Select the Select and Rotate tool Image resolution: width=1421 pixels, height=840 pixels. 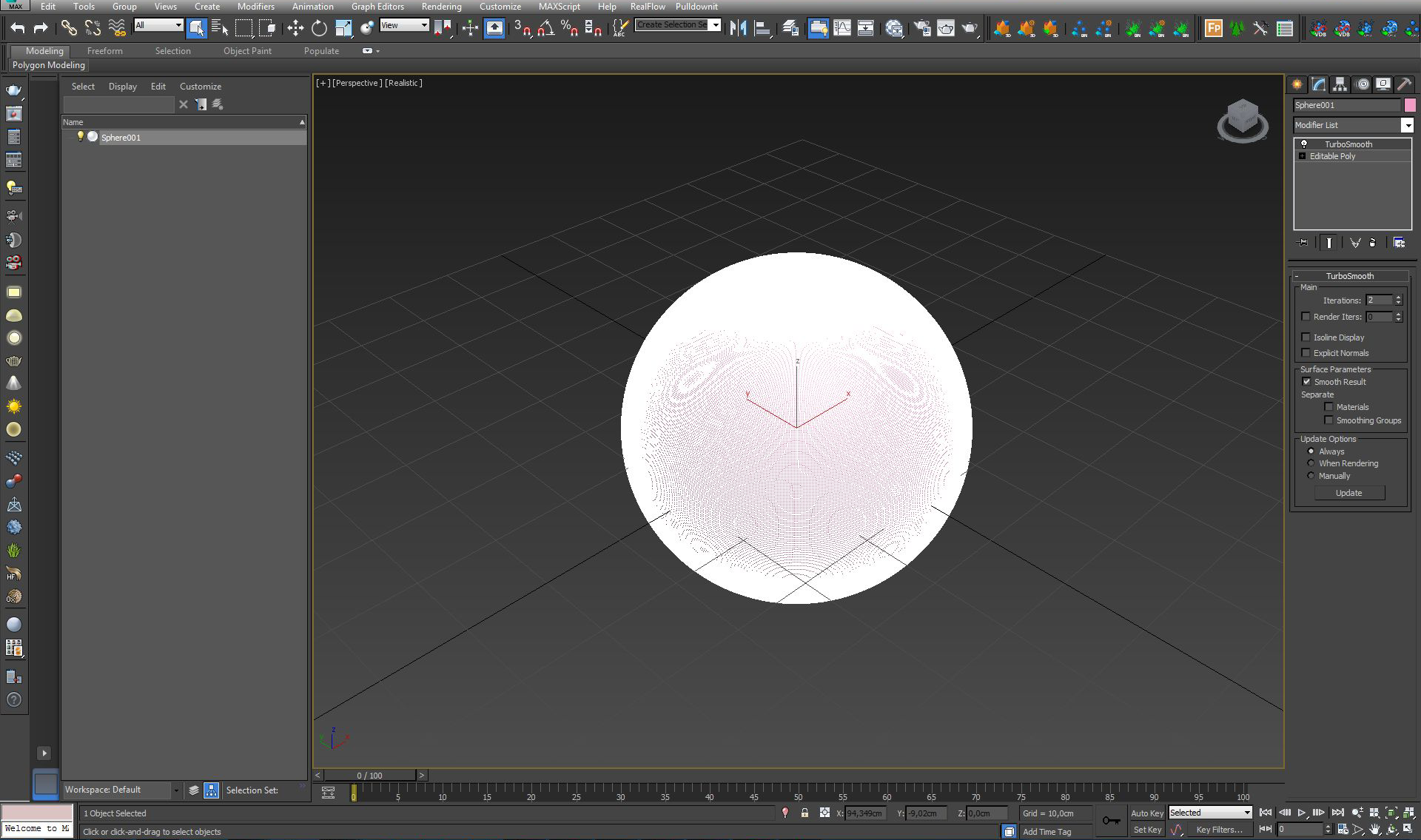click(x=319, y=28)
